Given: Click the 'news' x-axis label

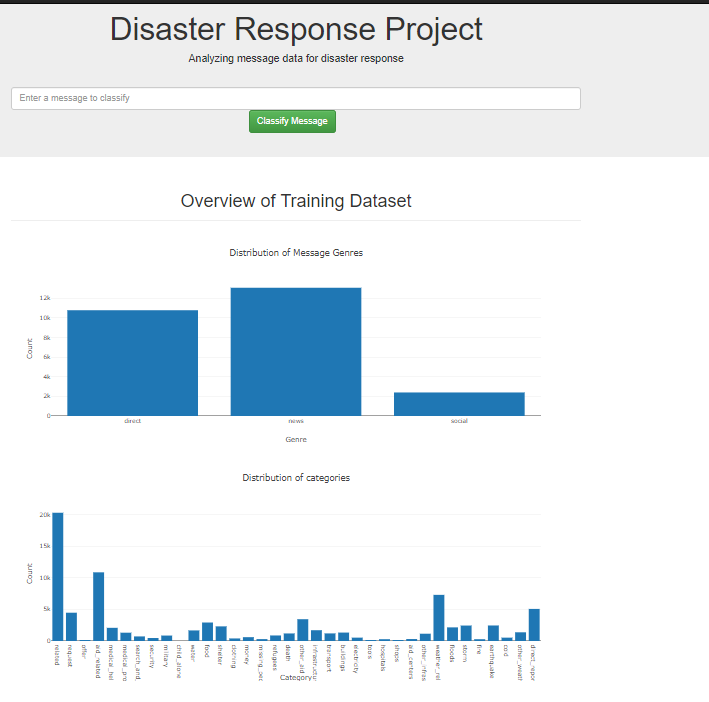Looking at the screenshot, I should click(x=296, y=421).
